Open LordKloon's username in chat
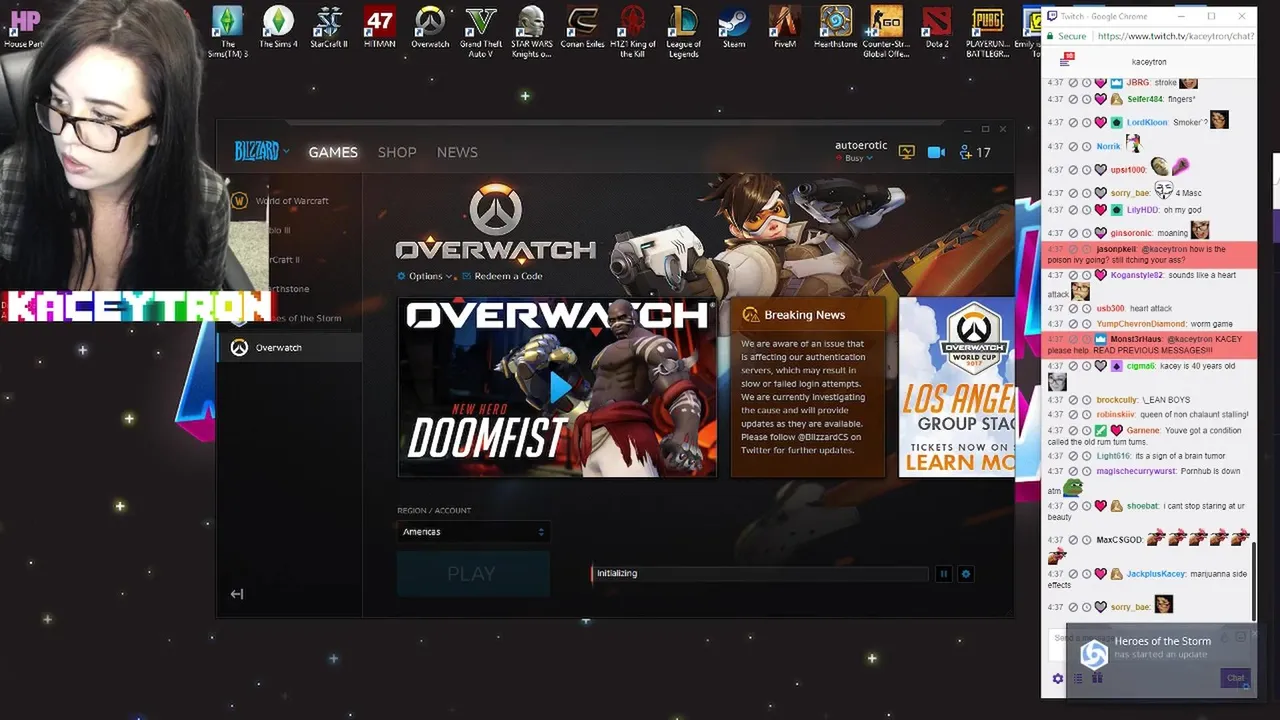 [x=1147, y=123]
